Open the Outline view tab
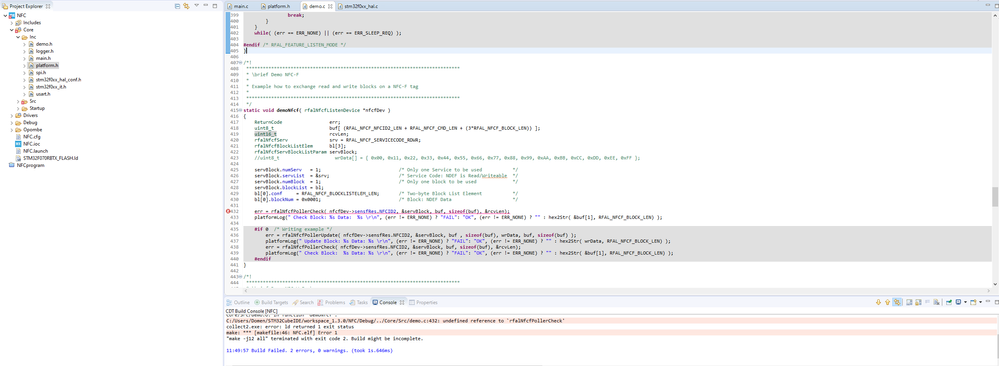999x366 pixels. pos(238,302)
